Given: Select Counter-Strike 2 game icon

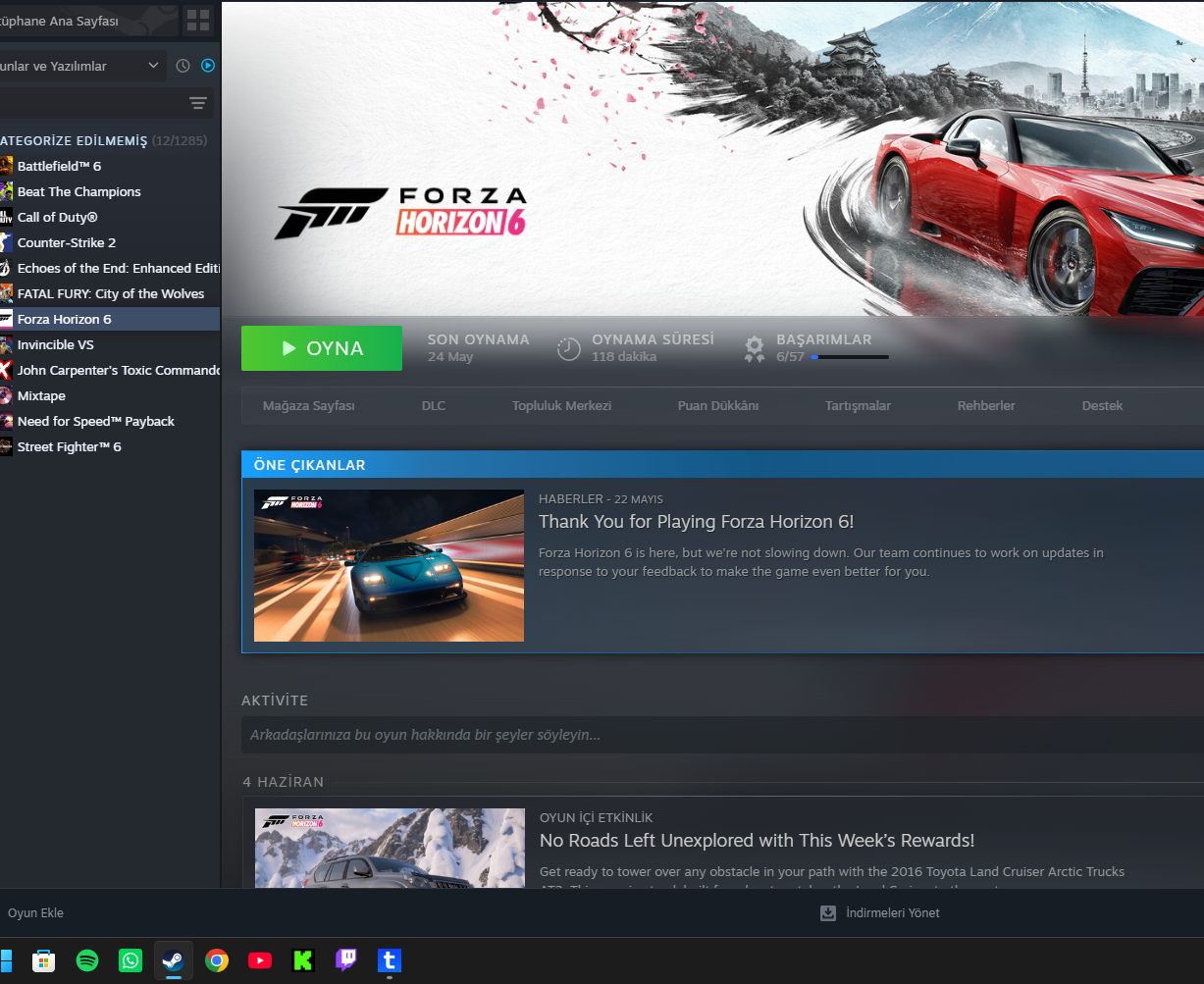Looking at the screenshot, I should pyautogui.click(x=6, y=242).
